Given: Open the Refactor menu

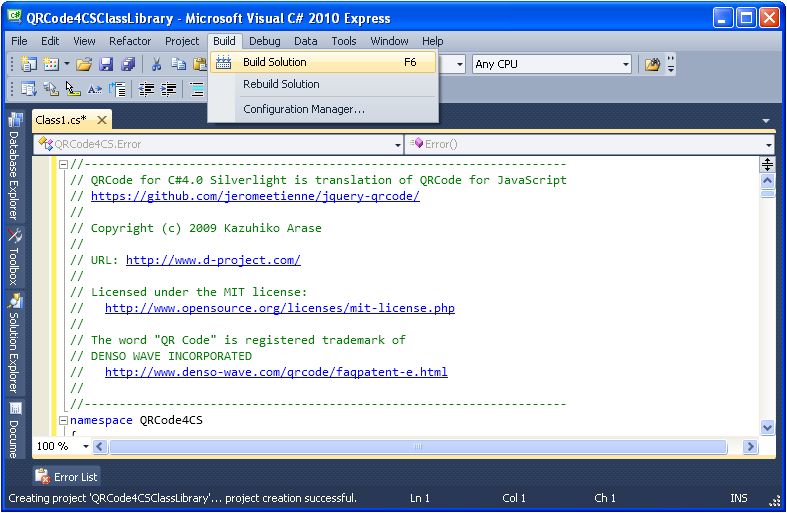Looking at the screenshot, I should [130, 41].
